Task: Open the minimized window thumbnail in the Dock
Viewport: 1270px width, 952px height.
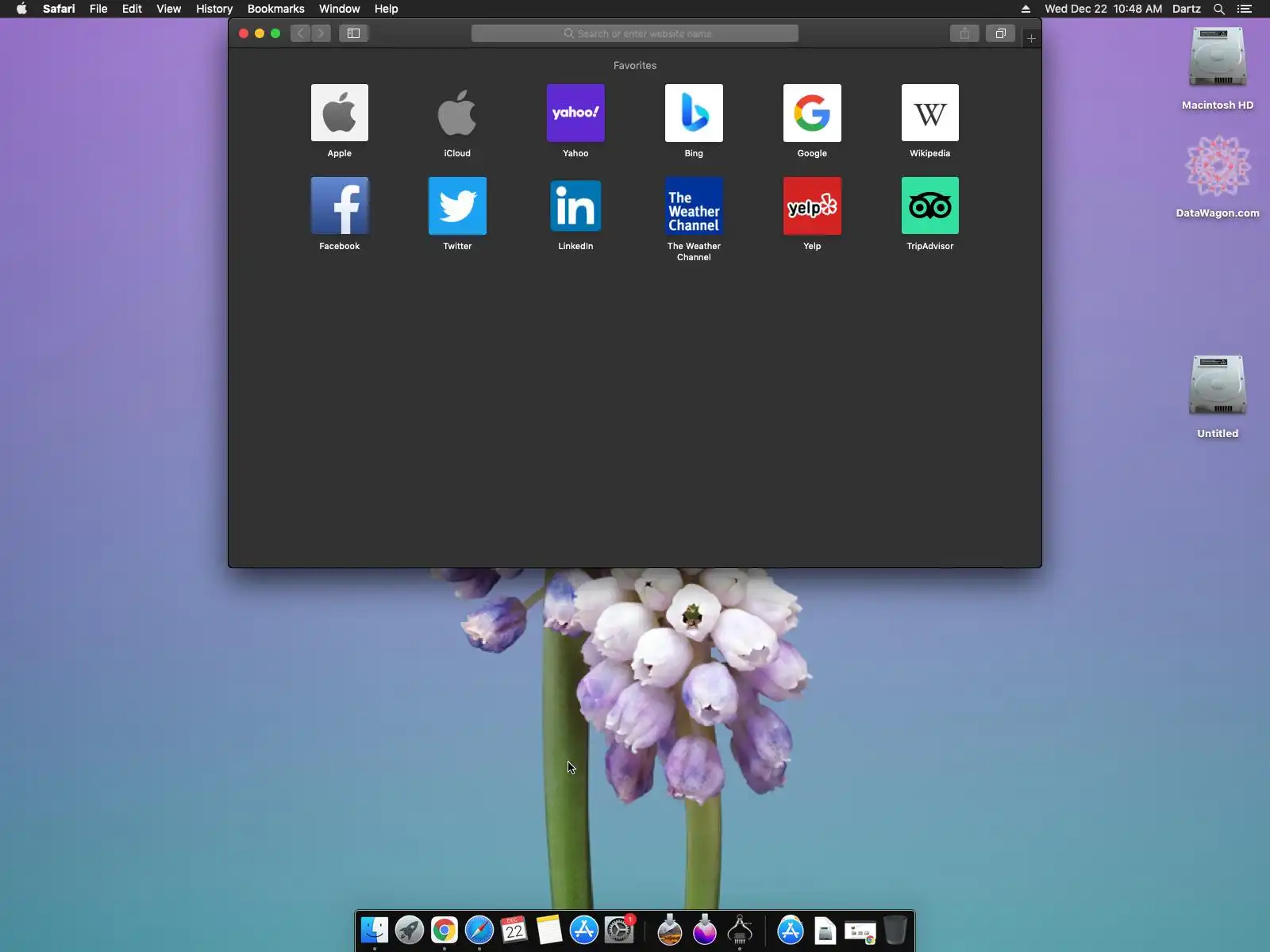Action: [x=860, y=931]
